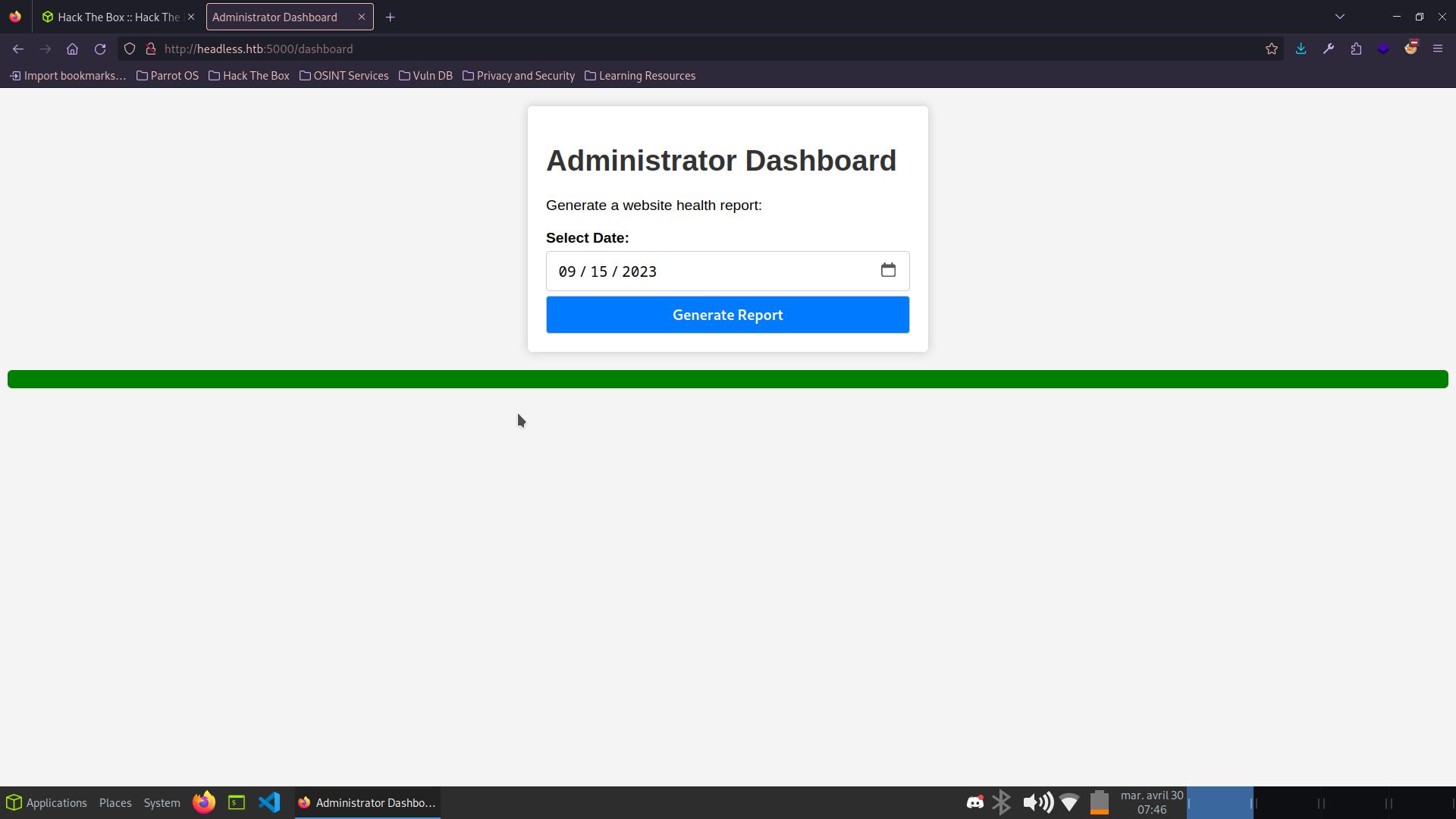Open the Discord icon in the system tray
Screen dimensions: 1456x819
[975, 802]
